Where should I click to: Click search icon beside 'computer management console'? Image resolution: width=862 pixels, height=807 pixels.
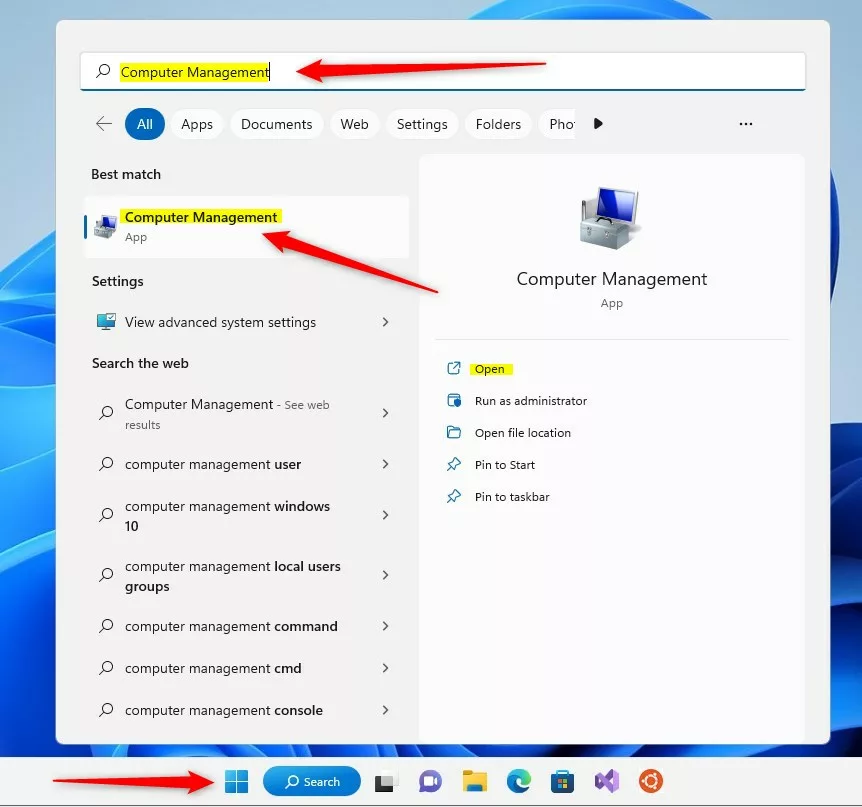[x=106, y=710]
